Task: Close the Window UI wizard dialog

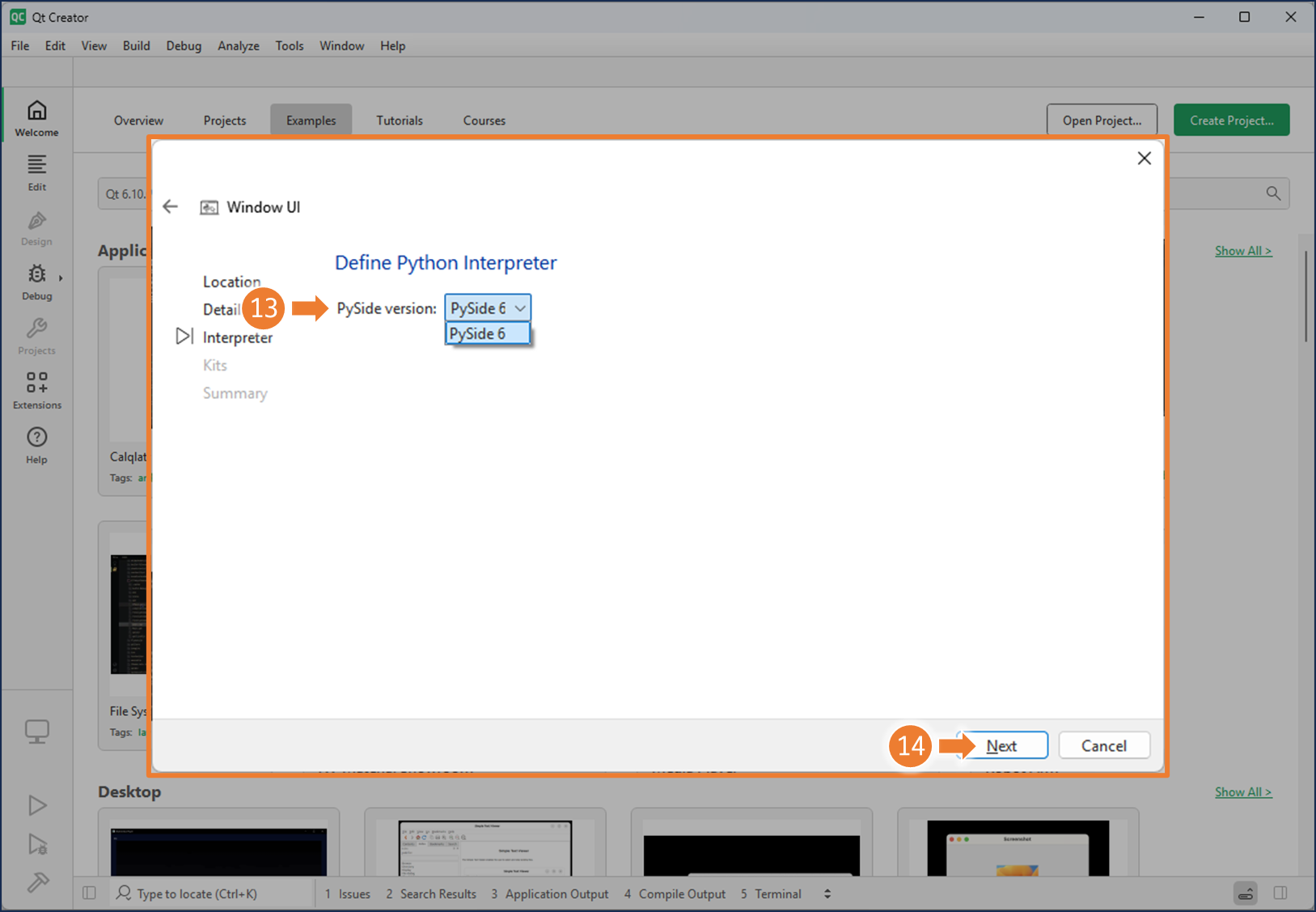Action: click(x=1144, y=158)
